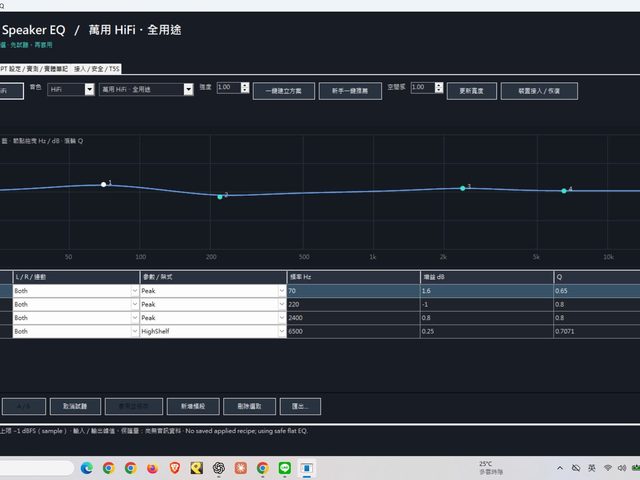Screen dimensions: 640x480
Task: Select EQ curve point 4
Action: (564, 191)
